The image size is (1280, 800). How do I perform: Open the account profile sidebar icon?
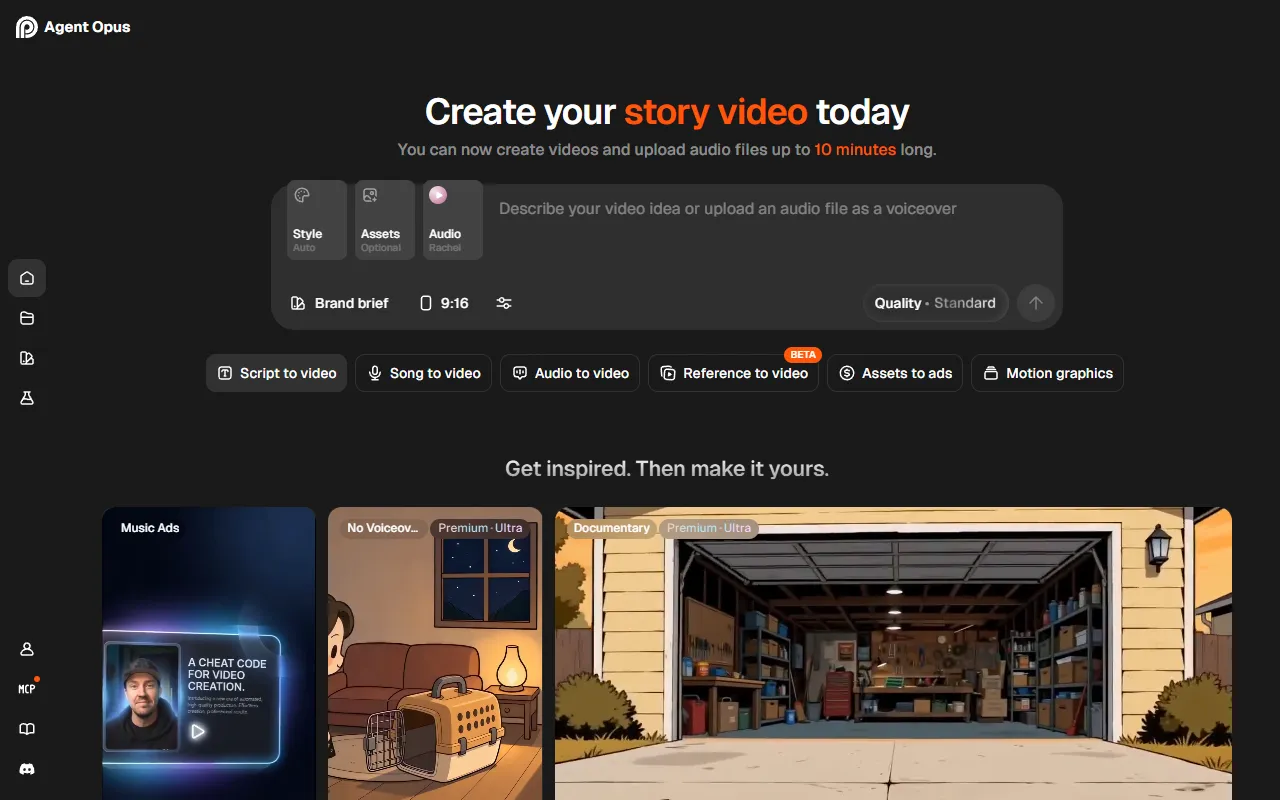coord(27,649)
